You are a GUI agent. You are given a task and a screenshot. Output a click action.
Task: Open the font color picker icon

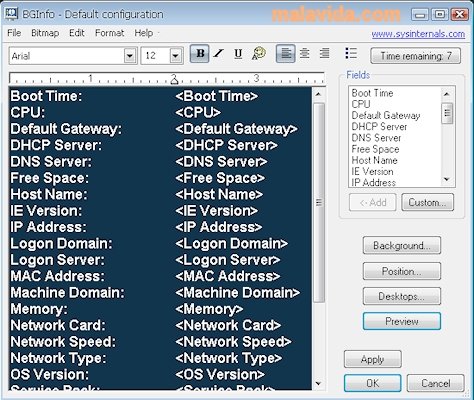point(259,54)
